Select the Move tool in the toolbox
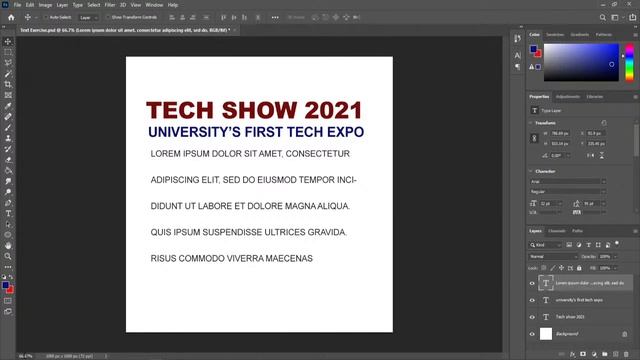Viewport: 640px width, 360px height. pyautogui.click(x=8, y=41)
